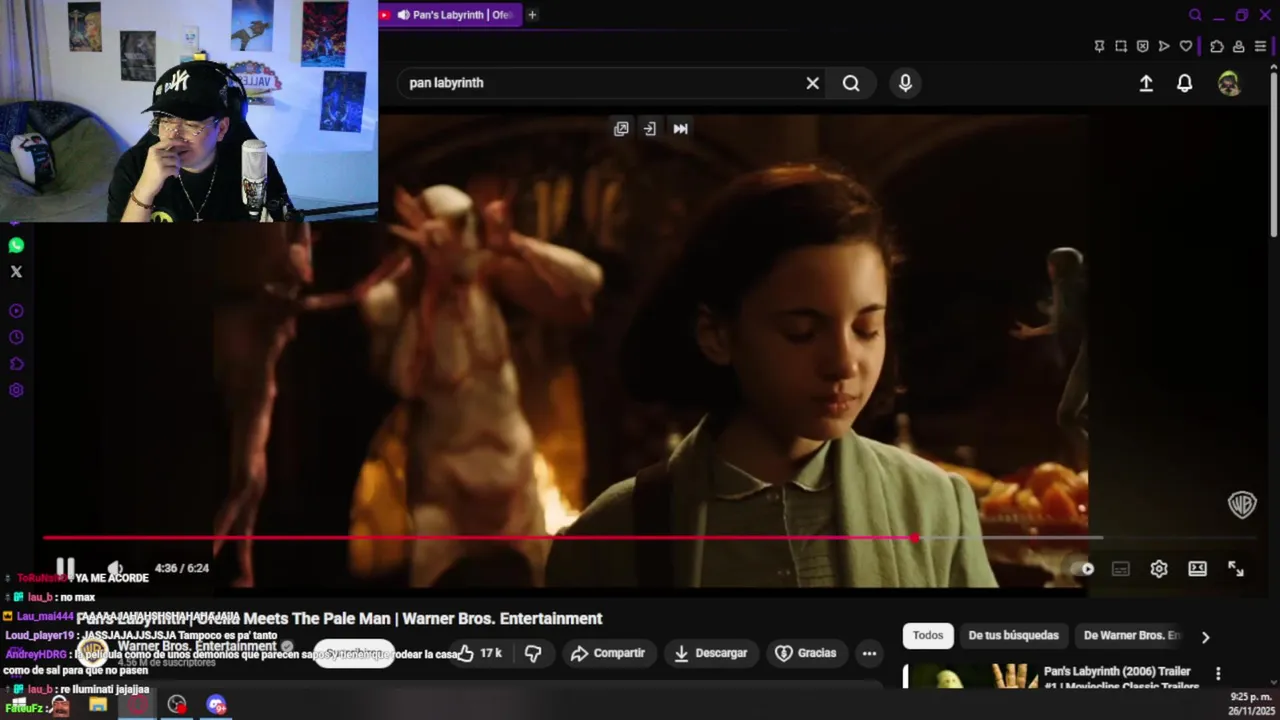The height and width of the screenshot is (720, 1280).
Task: Open the ad blocker shield icon
Action: click(x=1143, y=46)
